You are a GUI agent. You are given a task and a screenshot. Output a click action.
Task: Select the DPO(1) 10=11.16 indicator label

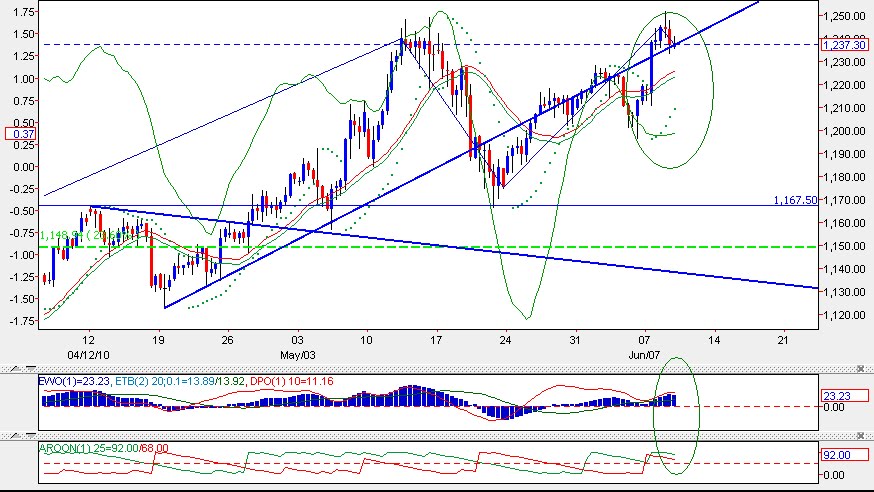[x=292, y=382]
